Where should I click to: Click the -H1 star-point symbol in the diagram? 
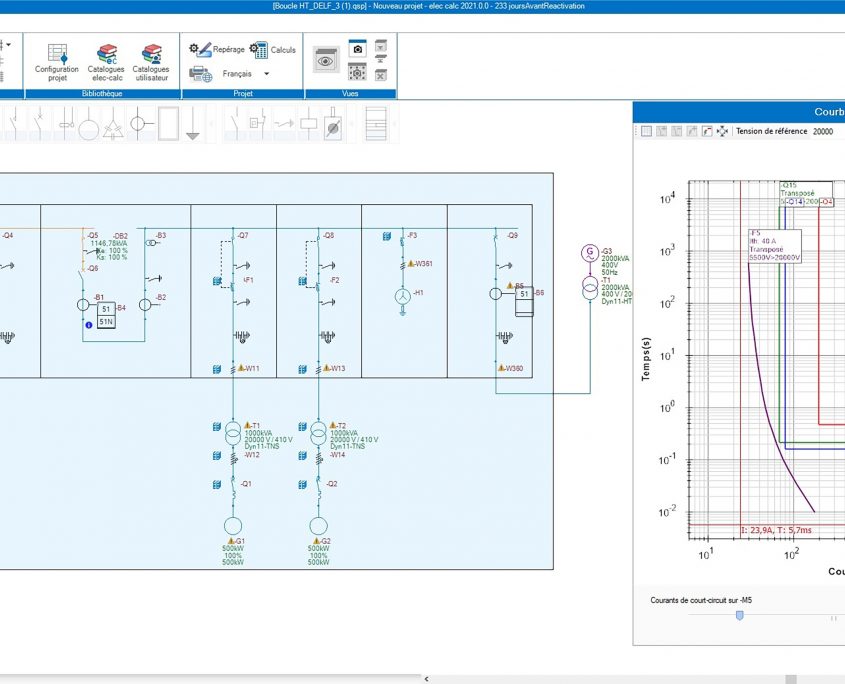(x=403, y=296)
